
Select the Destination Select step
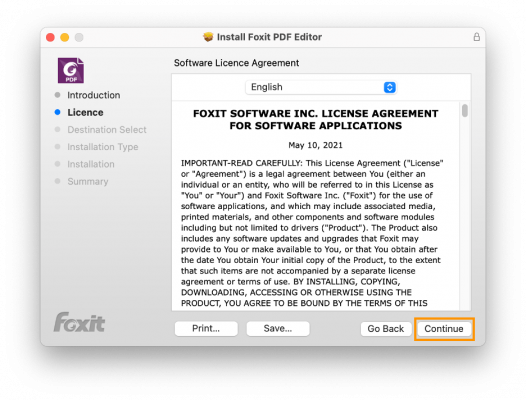click(x=107, y=130)
